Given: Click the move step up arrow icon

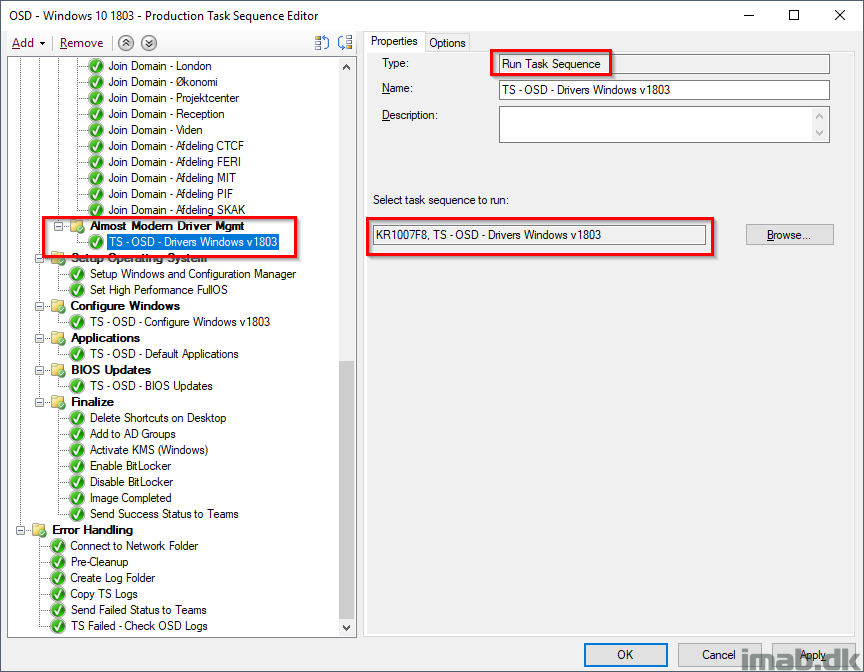Looking at the screenshot, I should point(126,43).
